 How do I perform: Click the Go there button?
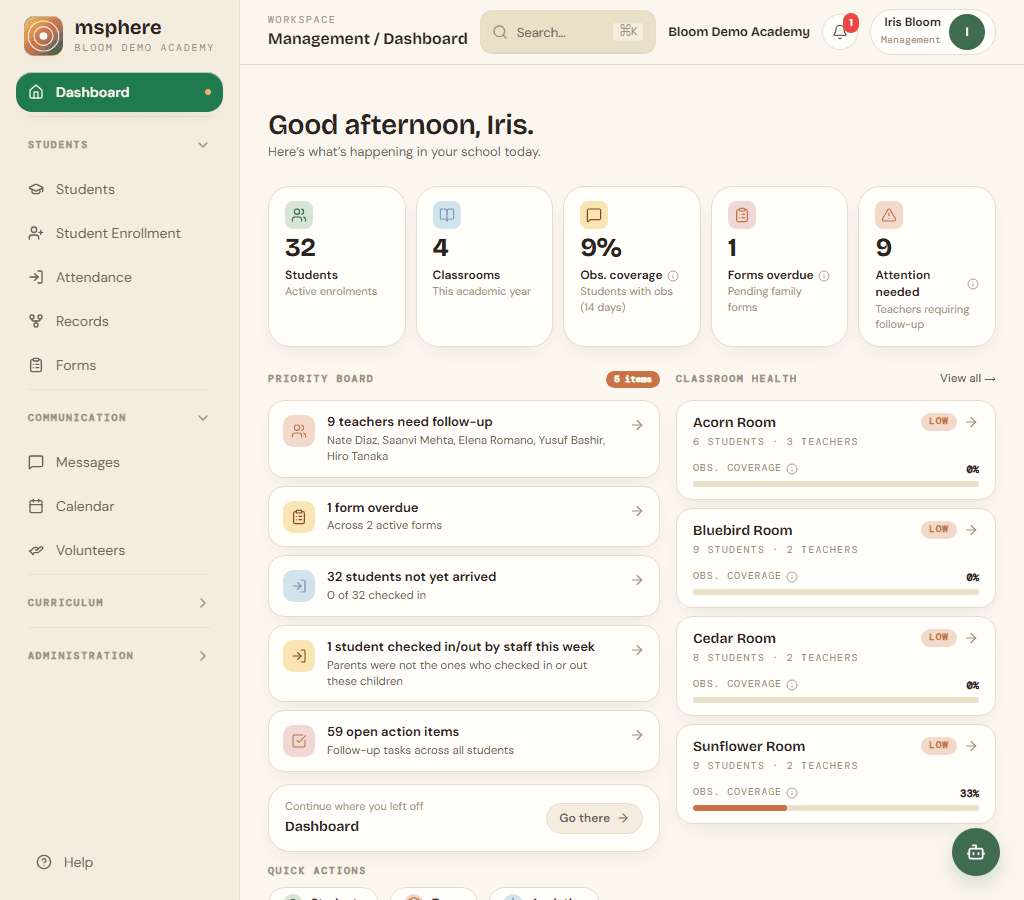(x=594, y=818)
